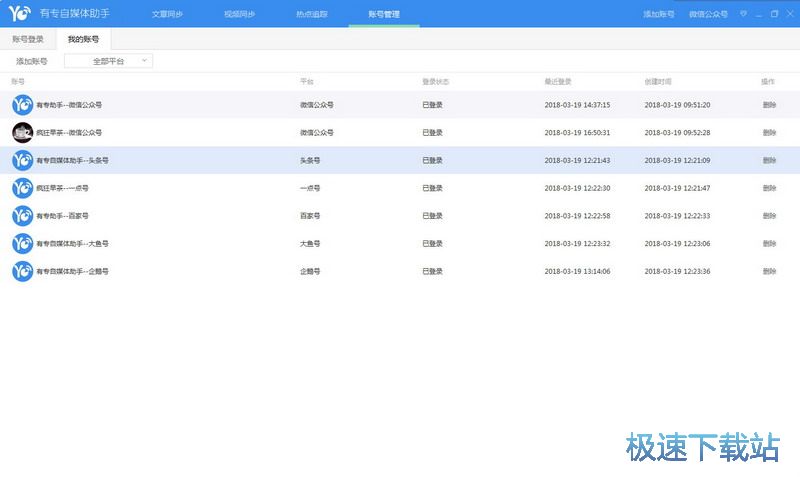
Task: Click platform cell 百家号
Action: click(310, 216)
